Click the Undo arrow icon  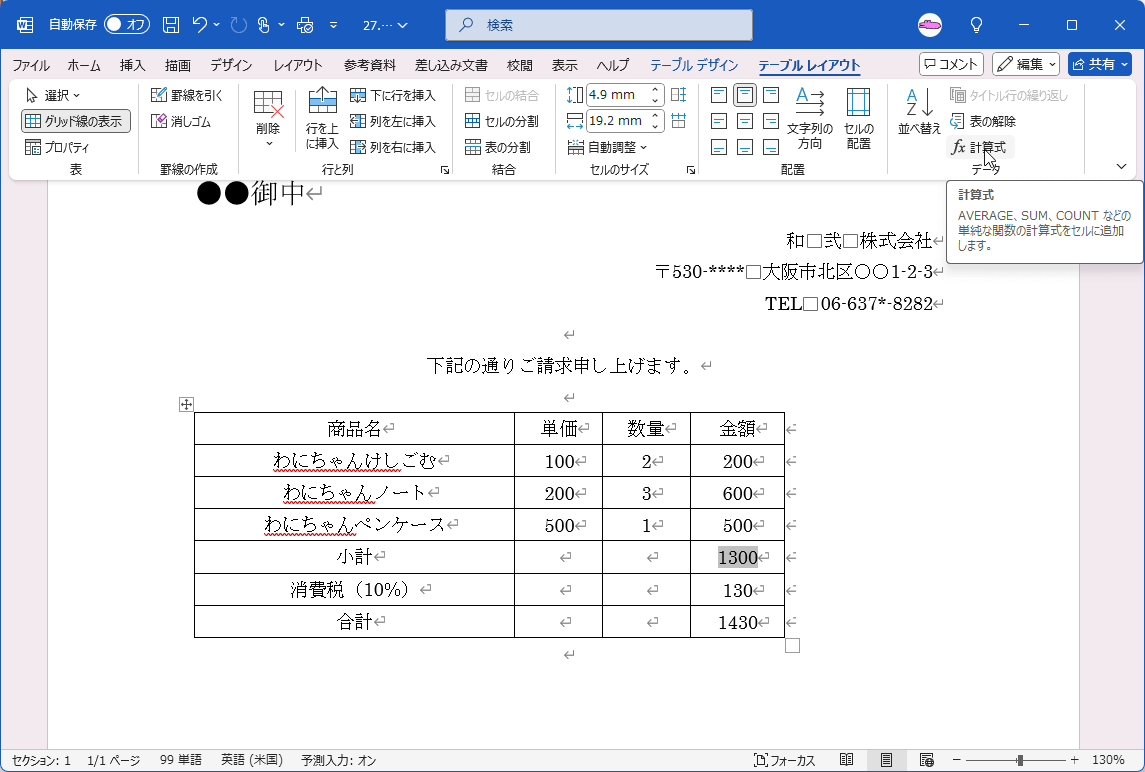(199, 25)
